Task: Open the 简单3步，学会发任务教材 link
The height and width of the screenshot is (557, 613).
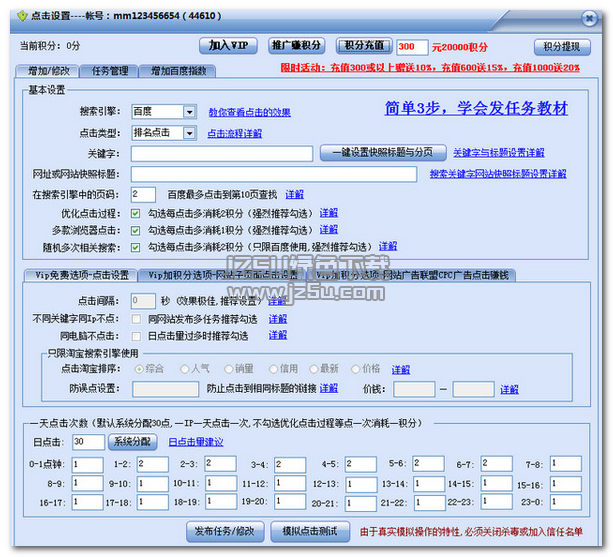Action: pyautogui.click(x=476, y=108)
